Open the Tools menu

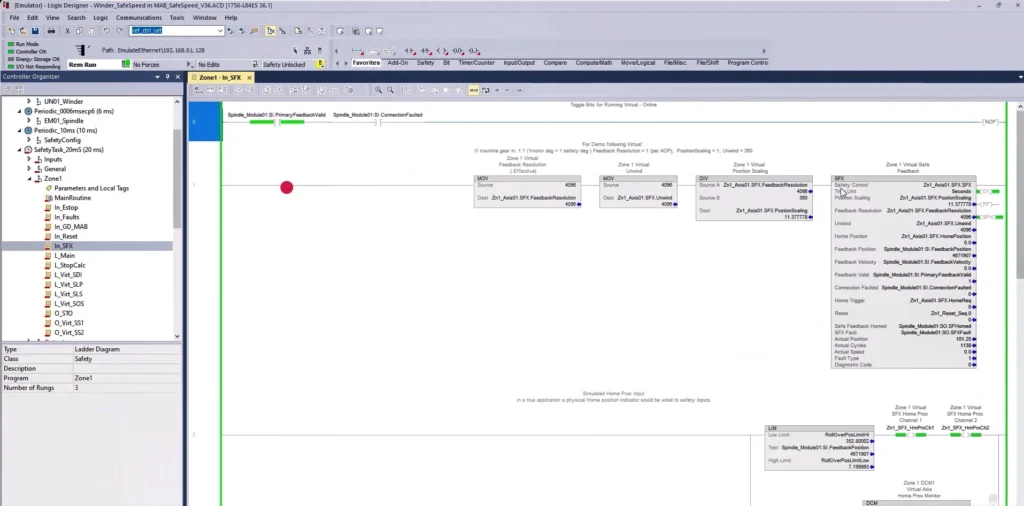pyautogui.click(x=177, y=18)
